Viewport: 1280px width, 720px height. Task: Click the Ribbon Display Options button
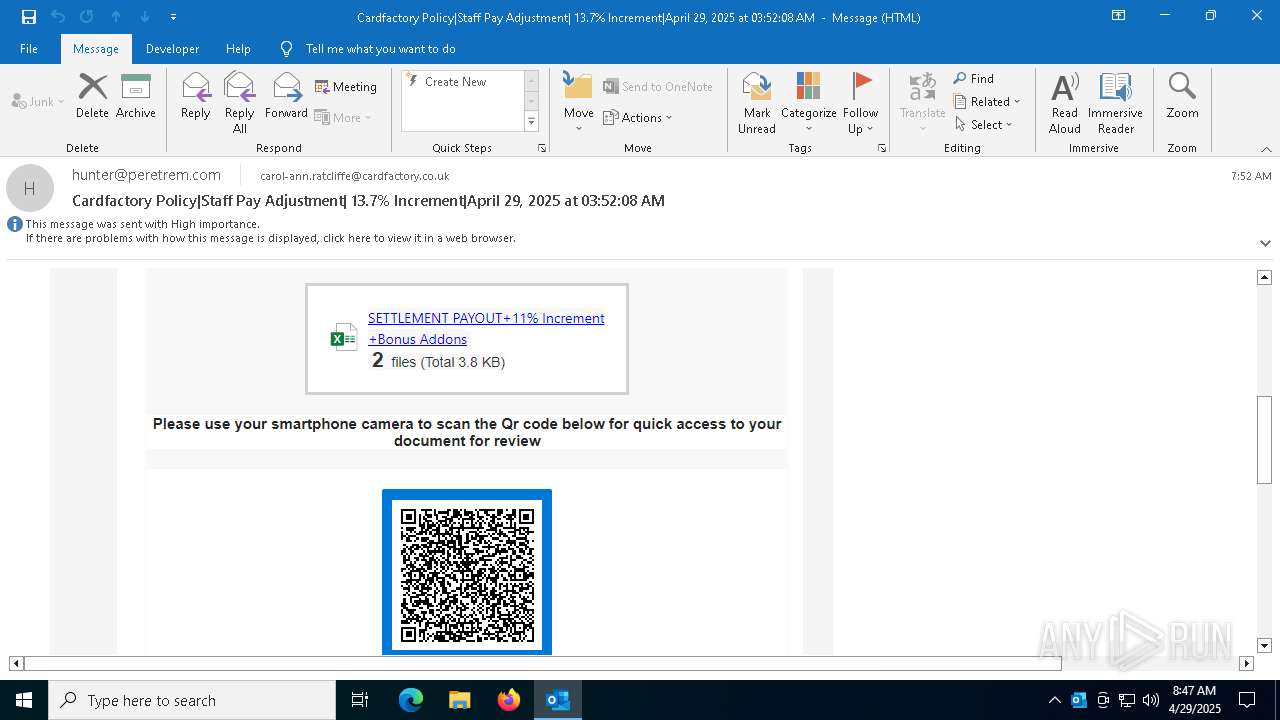tap(1119, 16)
